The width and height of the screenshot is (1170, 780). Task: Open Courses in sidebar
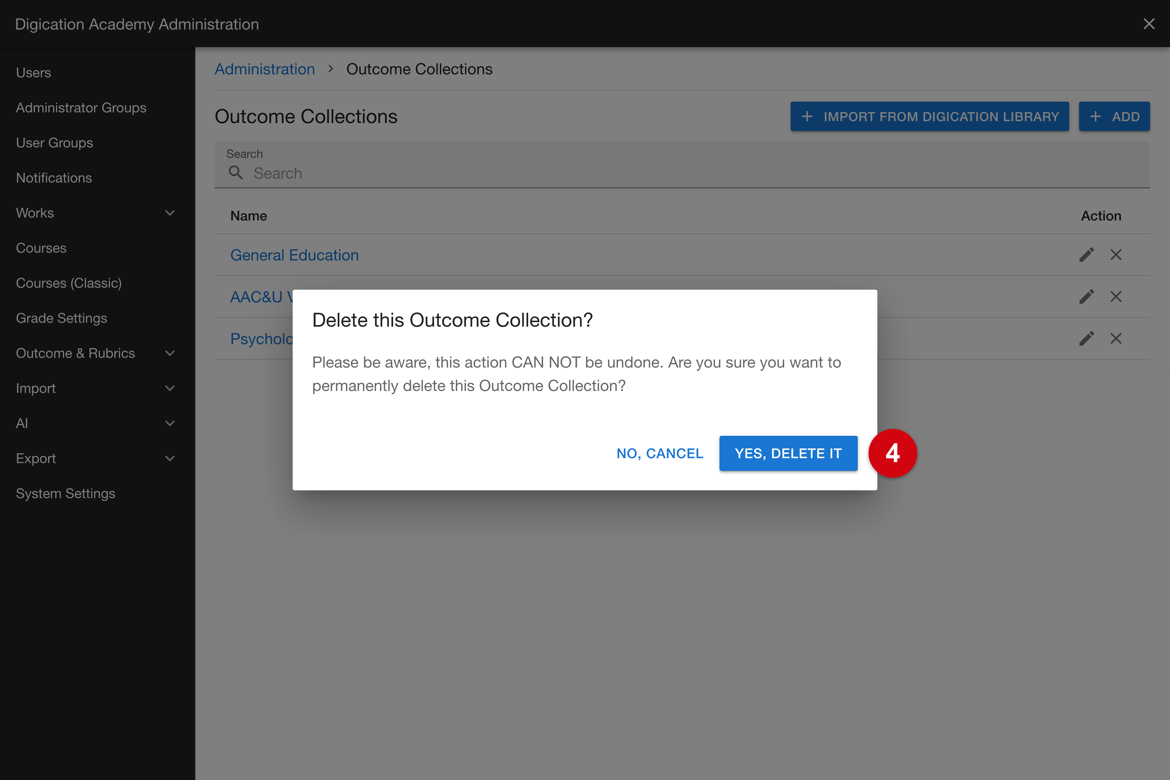click(41, 248)
